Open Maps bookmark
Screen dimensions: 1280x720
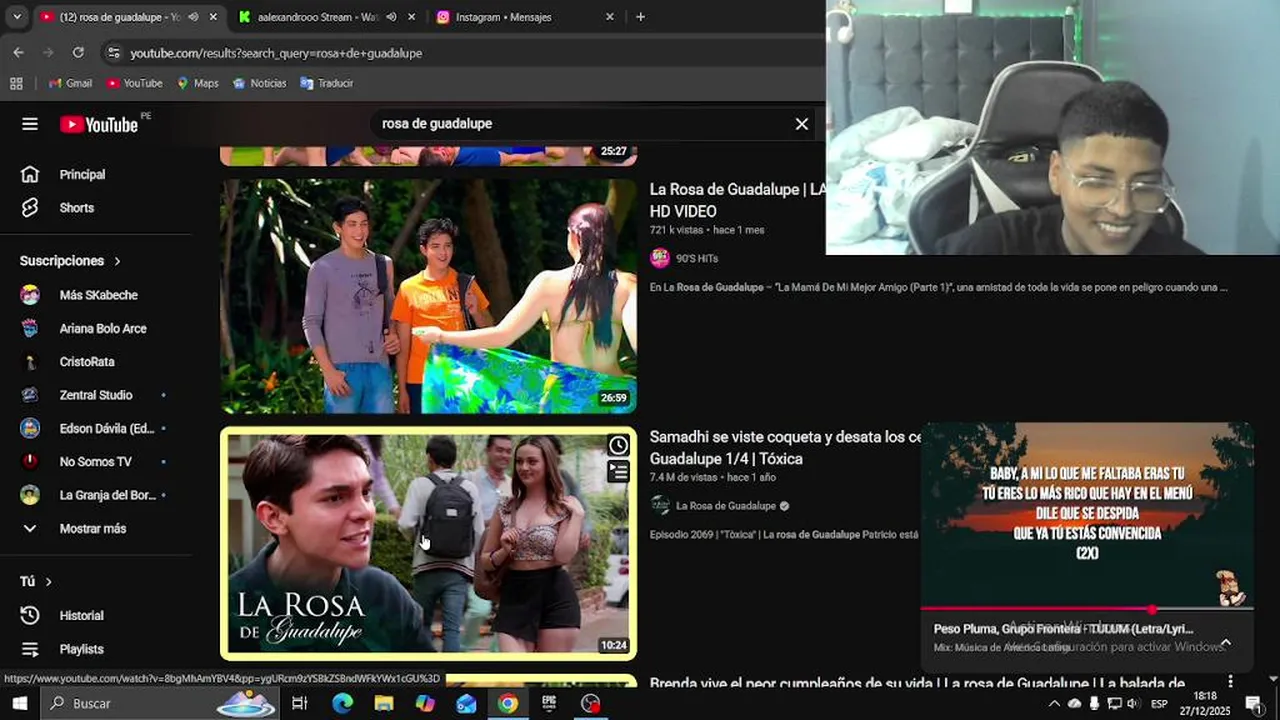point(197,83)
